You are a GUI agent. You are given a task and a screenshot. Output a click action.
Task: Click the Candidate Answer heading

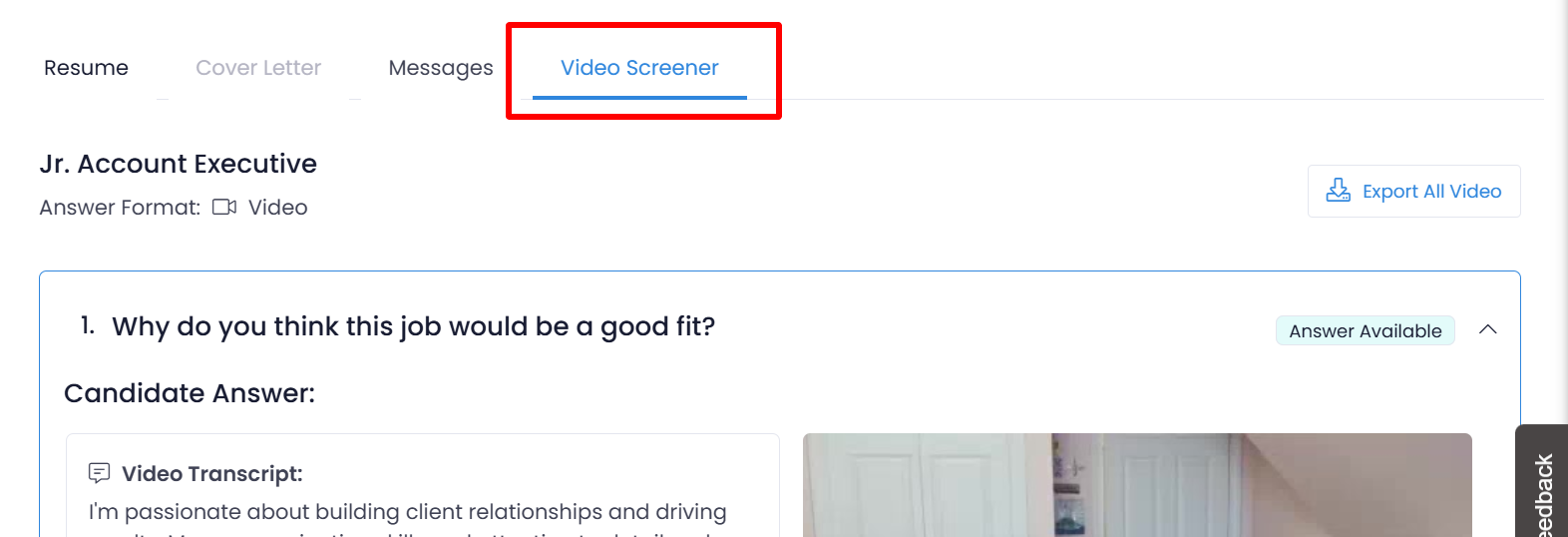point(190,393)
